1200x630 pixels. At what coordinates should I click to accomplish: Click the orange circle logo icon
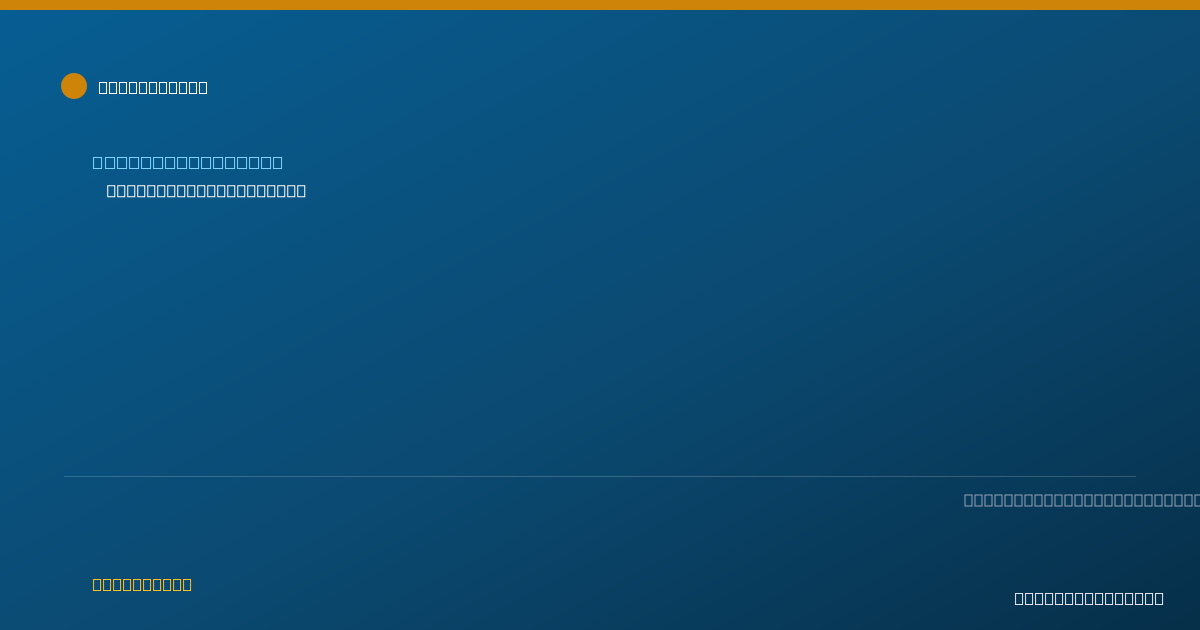[74, 86]
